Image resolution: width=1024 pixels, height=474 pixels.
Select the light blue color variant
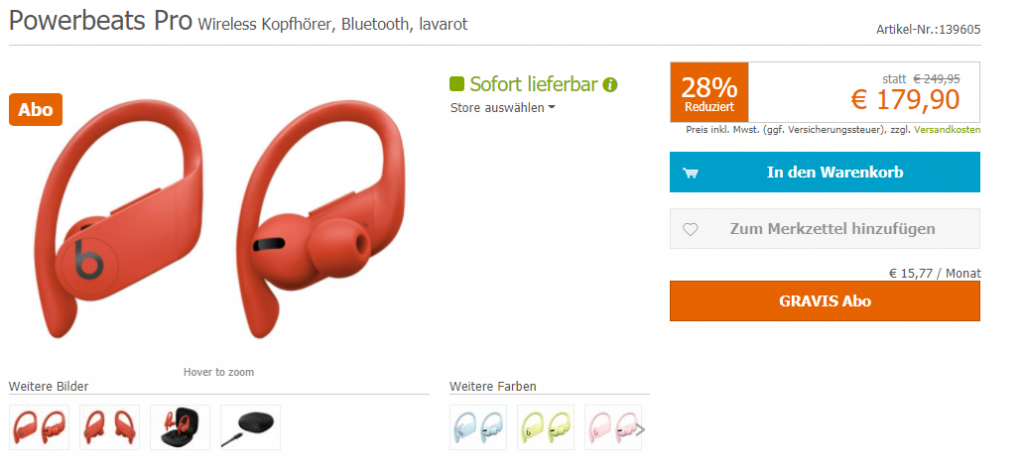tap(478, 427)
